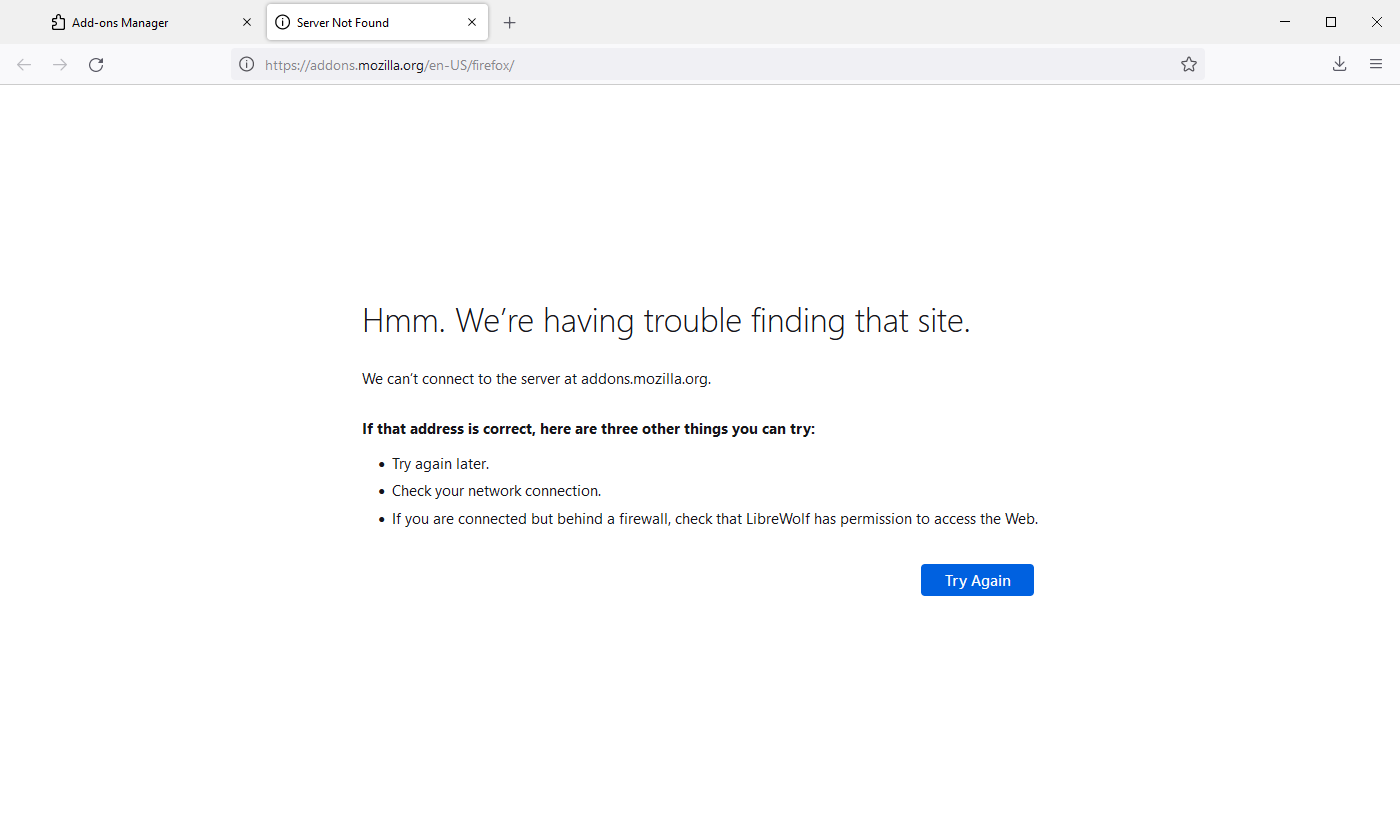
Task: Click the "Hmm. We're having trouble" heading
Action: tap(666, 321)
